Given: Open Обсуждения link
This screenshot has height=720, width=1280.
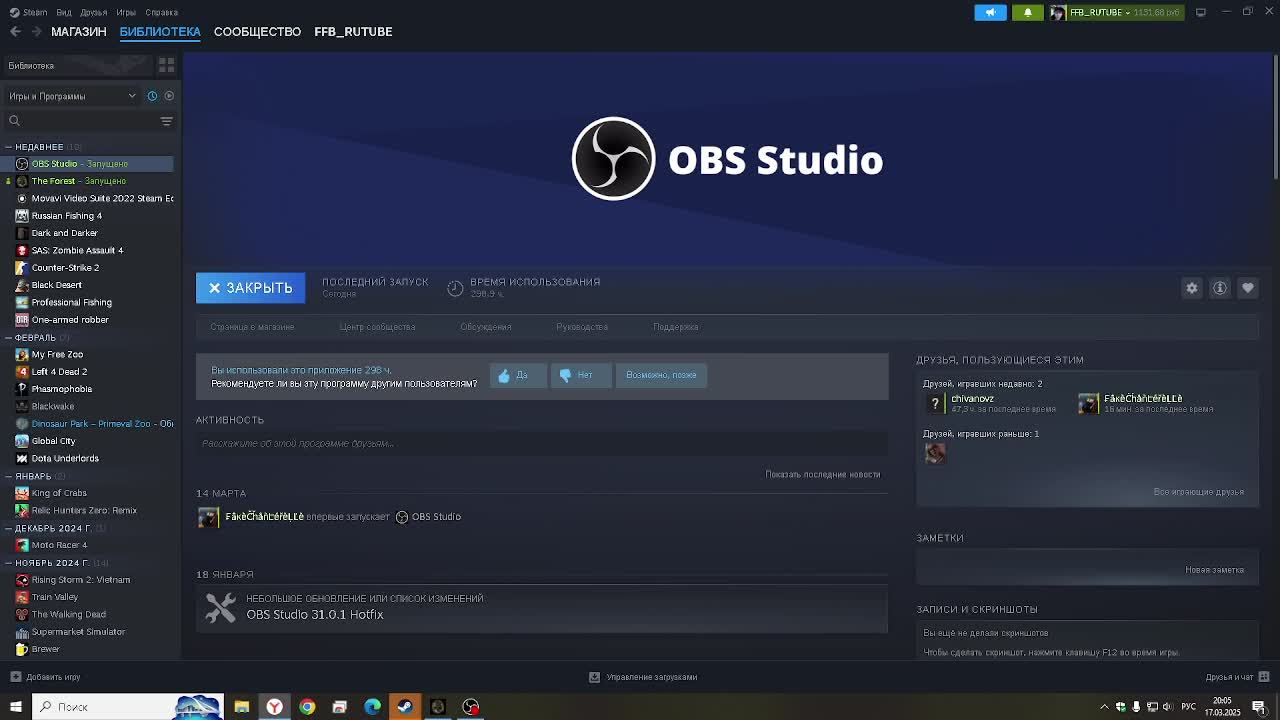Looking at the screenshot, I should tap(486, 327).
